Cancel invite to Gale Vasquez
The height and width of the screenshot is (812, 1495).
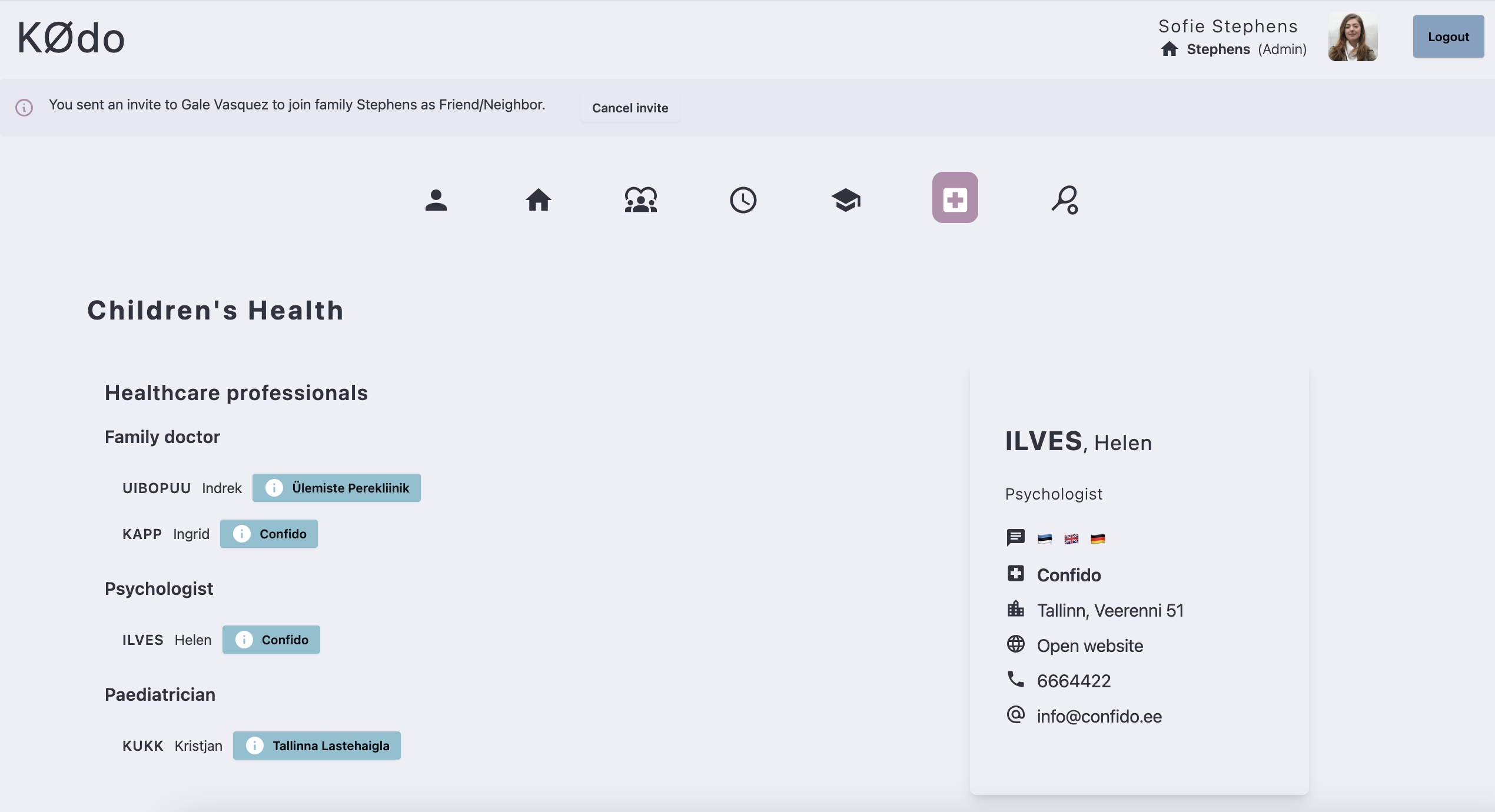click(630, 108)
